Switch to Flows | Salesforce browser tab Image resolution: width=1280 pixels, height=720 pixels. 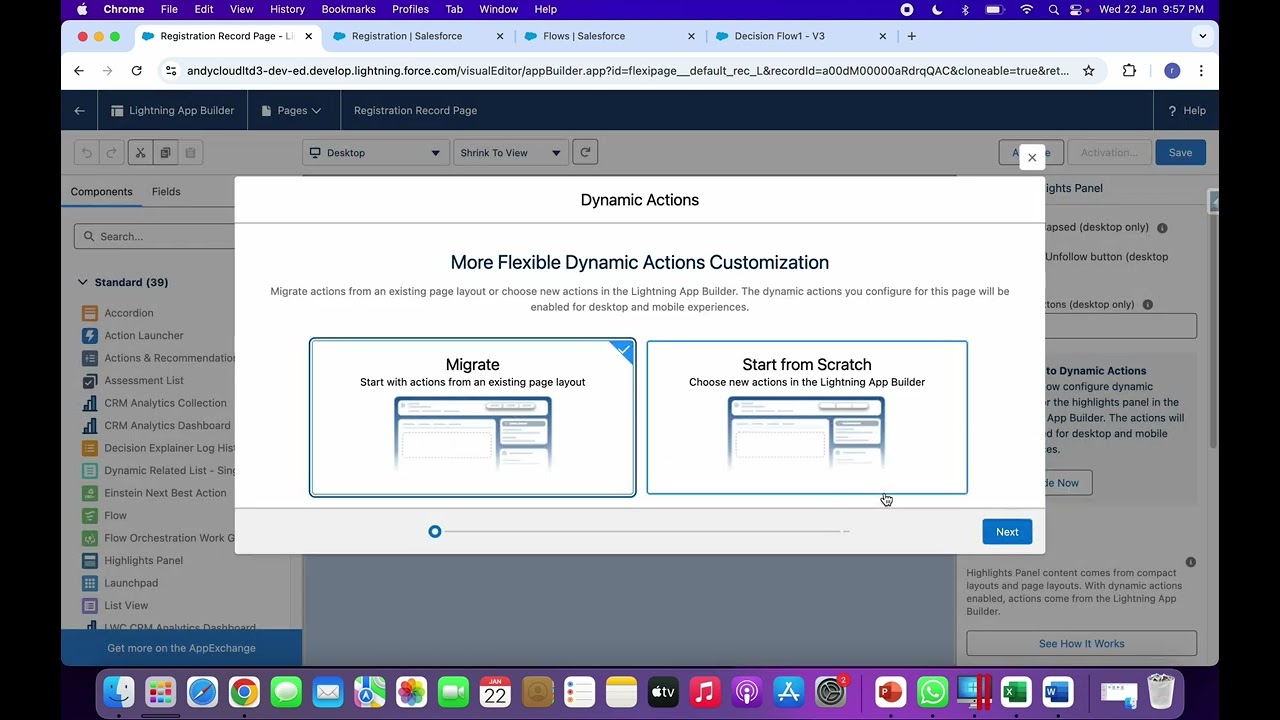click(x=610, y=36)
